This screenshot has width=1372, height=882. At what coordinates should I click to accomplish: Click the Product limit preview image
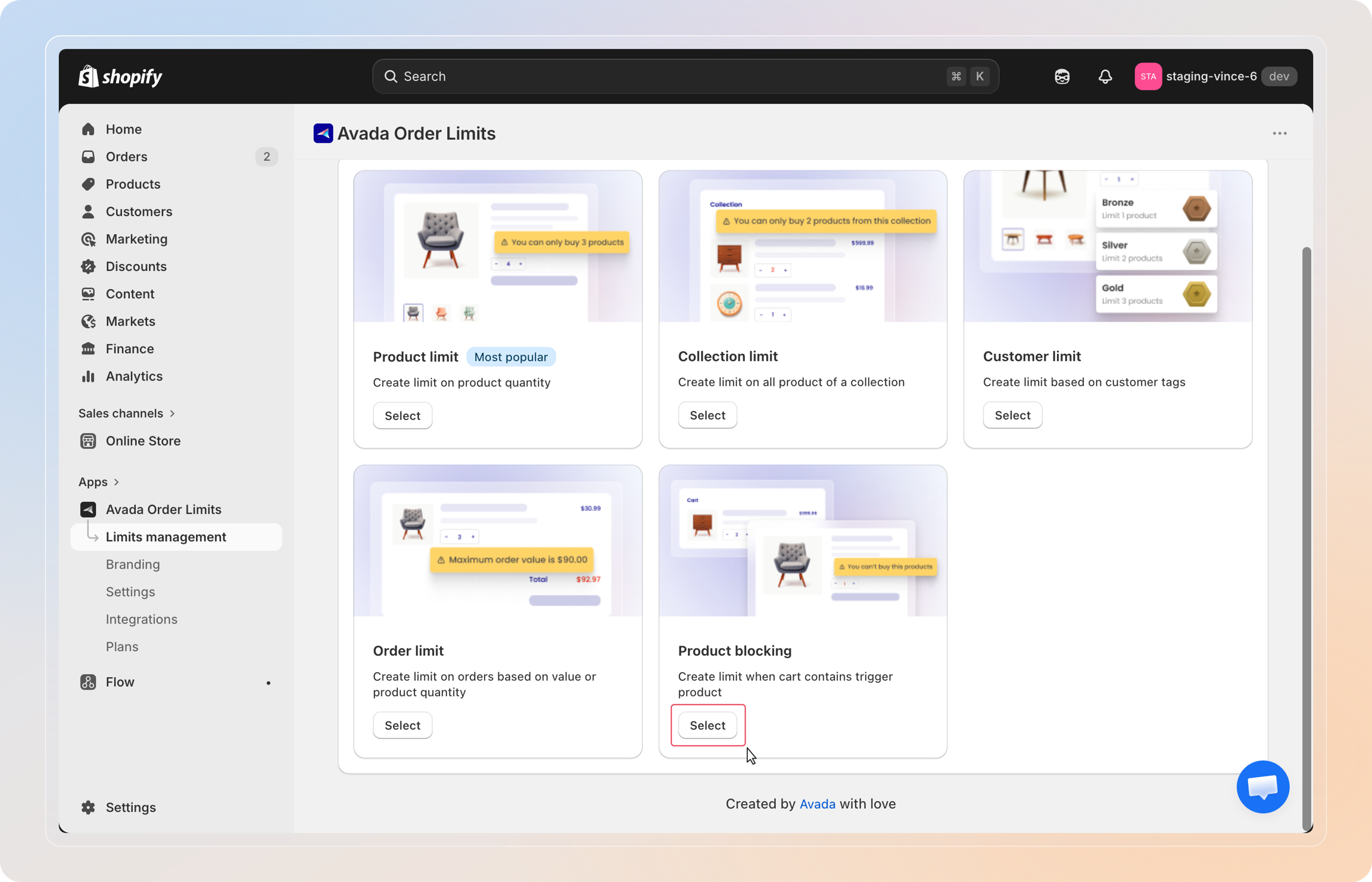coord(498,247)
